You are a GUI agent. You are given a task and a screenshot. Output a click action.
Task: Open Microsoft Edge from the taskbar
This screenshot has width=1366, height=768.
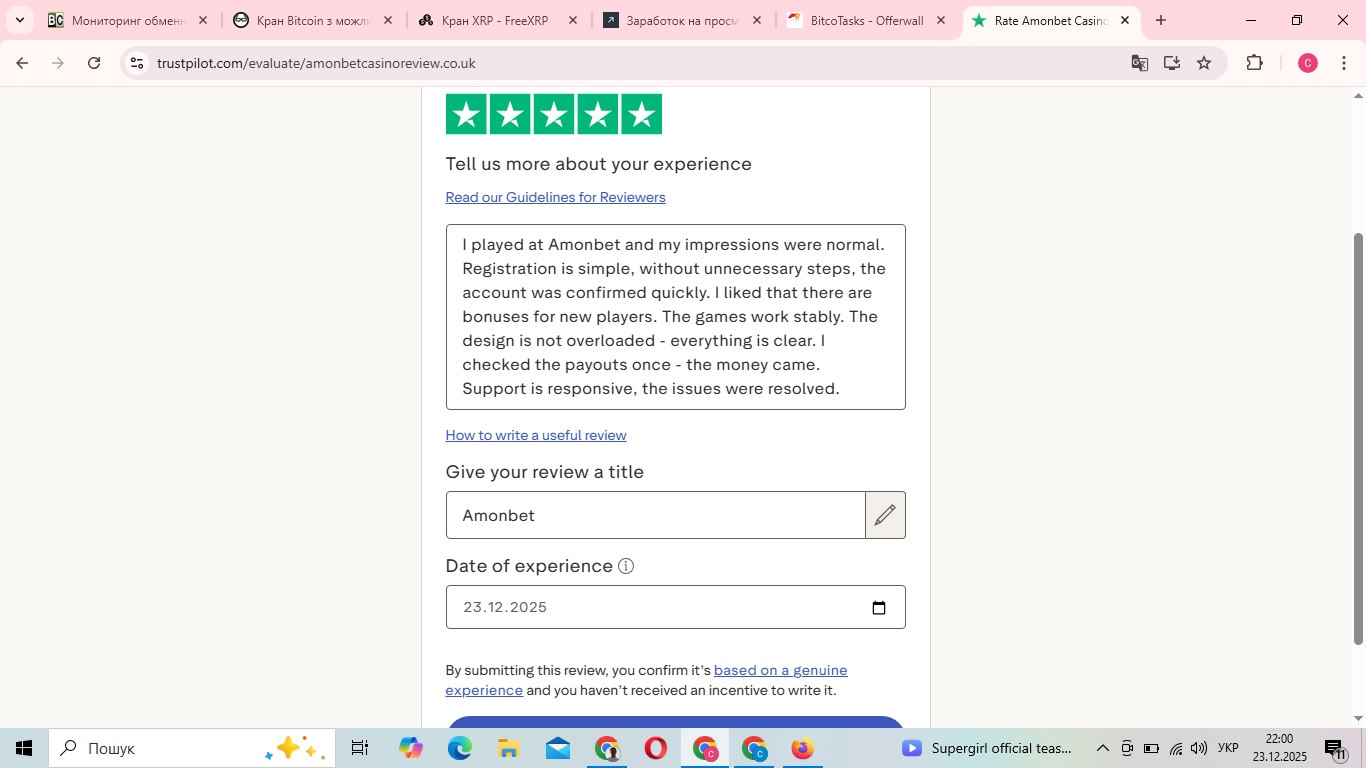[x=459, y=748]
